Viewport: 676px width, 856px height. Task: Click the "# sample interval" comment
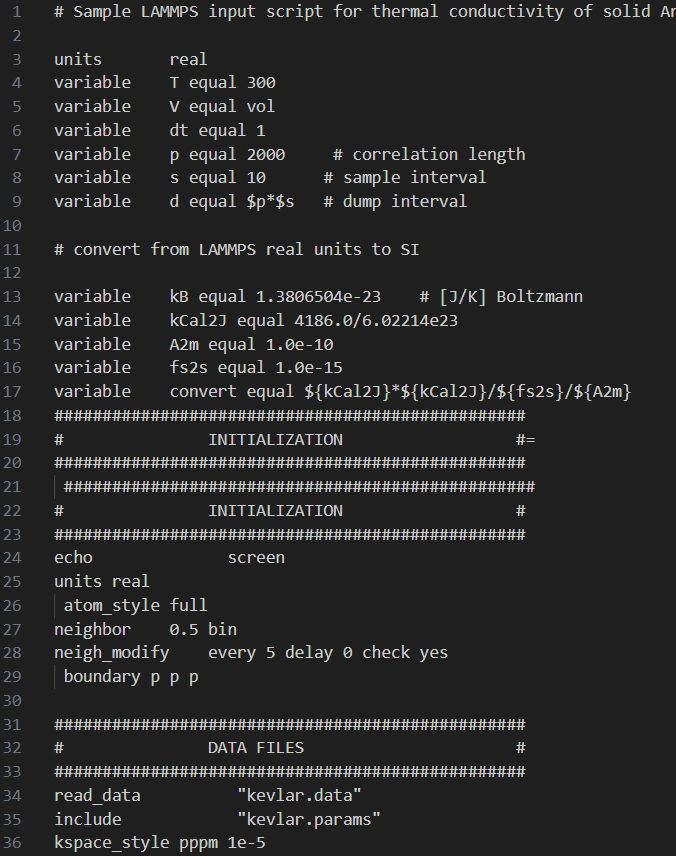tap(405, 177)
